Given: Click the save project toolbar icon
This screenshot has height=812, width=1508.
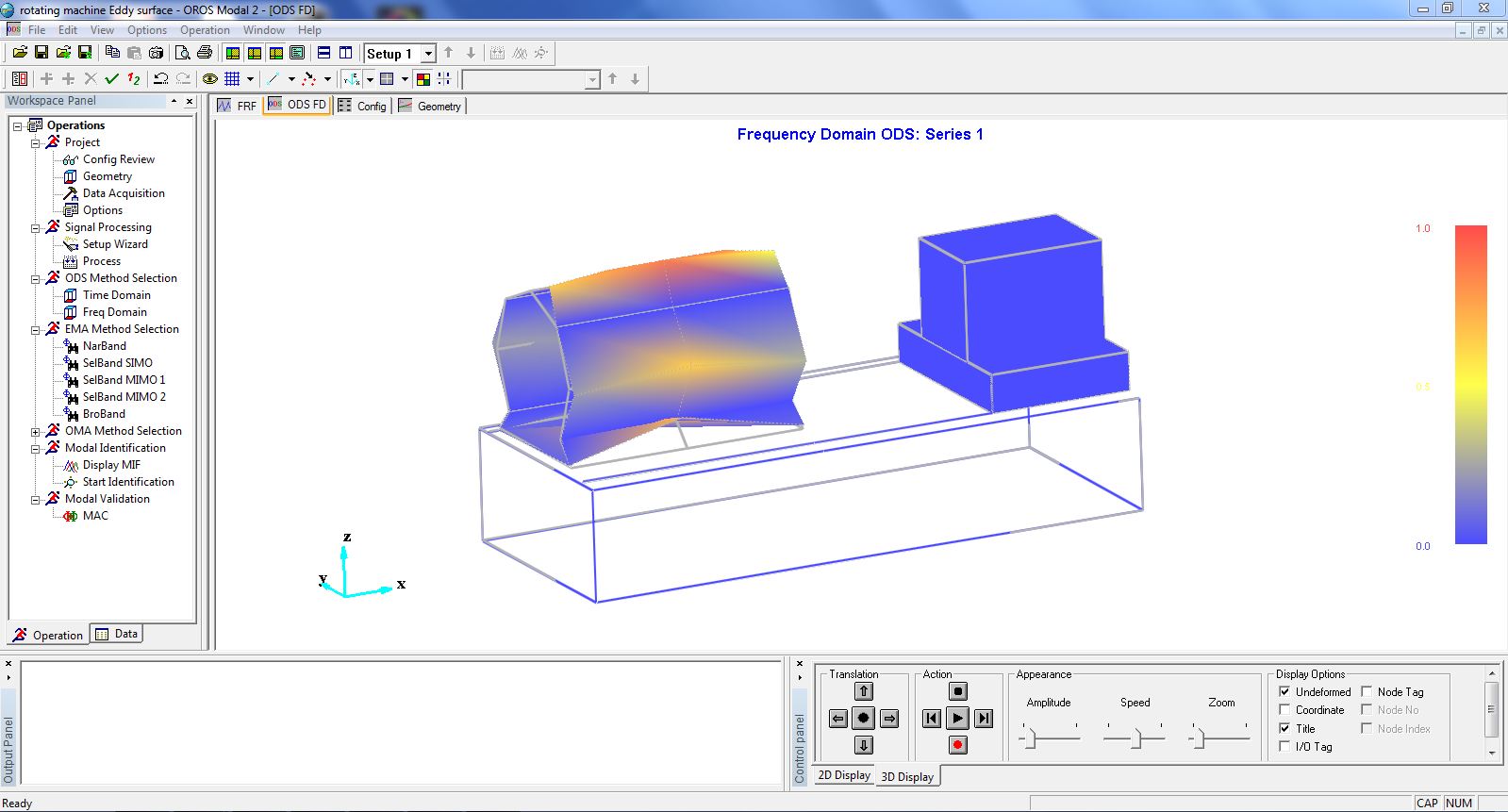Looking at the screenshot, I should 41,53.
